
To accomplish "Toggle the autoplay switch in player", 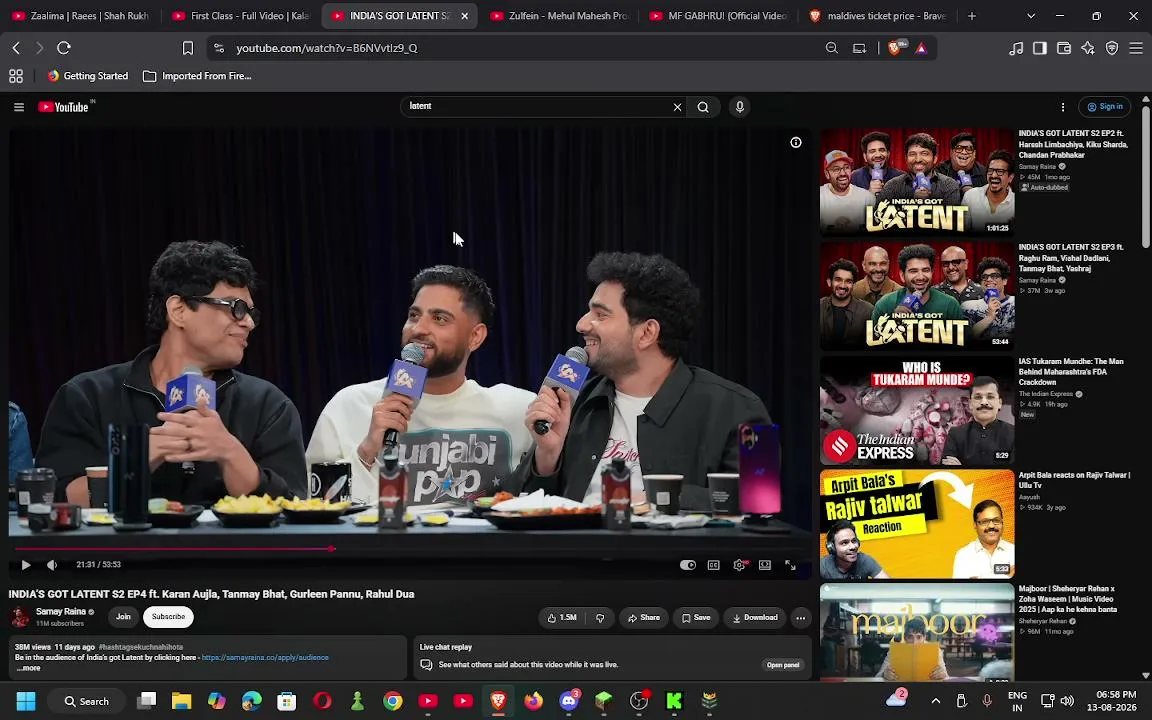I will (x=688, y=565).
